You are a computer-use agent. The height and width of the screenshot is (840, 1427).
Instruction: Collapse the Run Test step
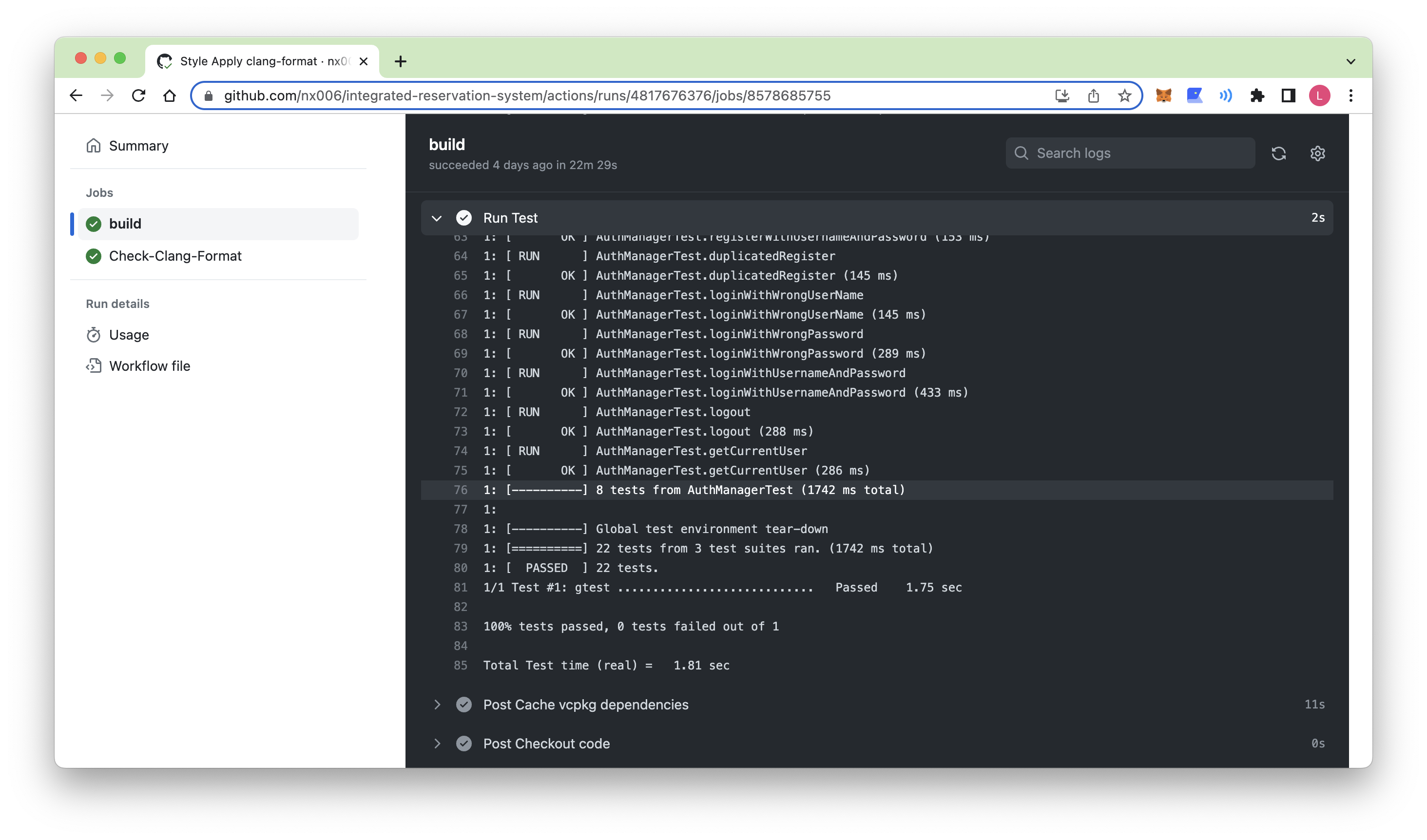point(437,218)
